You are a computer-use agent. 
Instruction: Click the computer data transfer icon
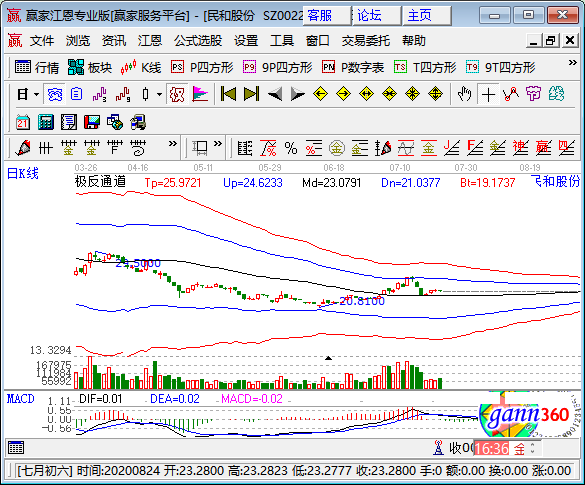click(x=138, y=122)
